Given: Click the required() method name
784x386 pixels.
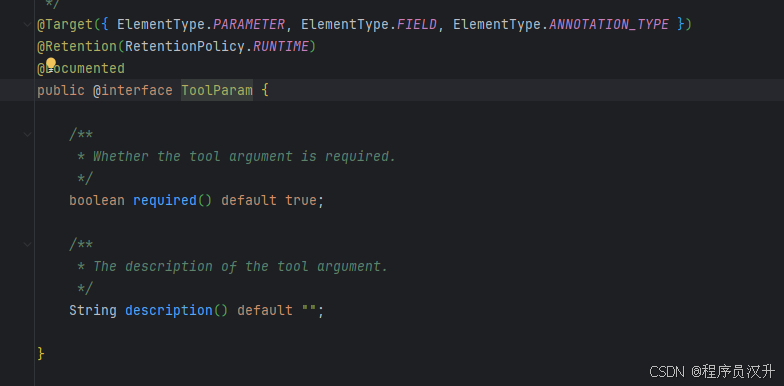Looking at the screenshot, I should coord(165,200).
